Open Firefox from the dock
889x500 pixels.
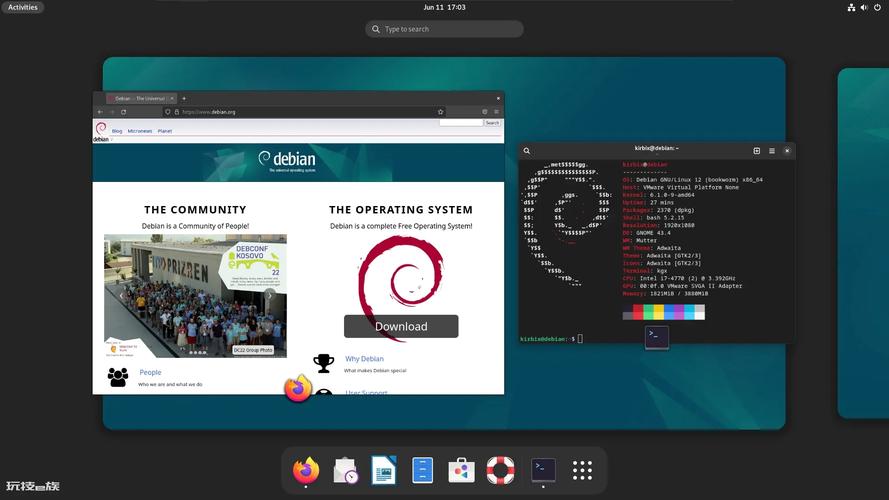tap(306, 470)
